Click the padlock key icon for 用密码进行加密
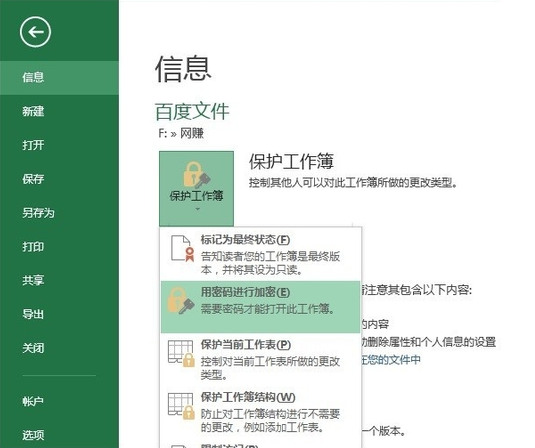This screenshot has height=448, width=535. (x=181, y=300)
